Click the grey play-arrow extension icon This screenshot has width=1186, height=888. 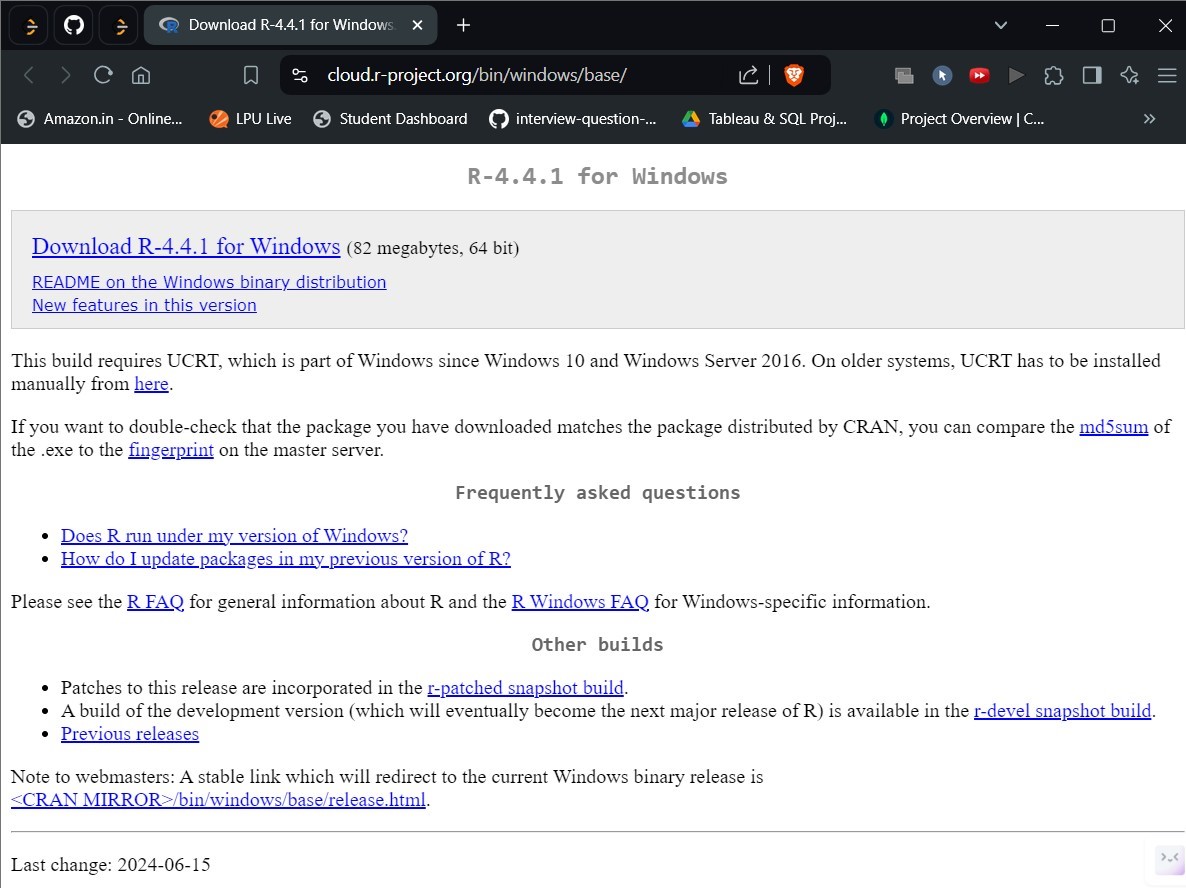pos(1017,75)
